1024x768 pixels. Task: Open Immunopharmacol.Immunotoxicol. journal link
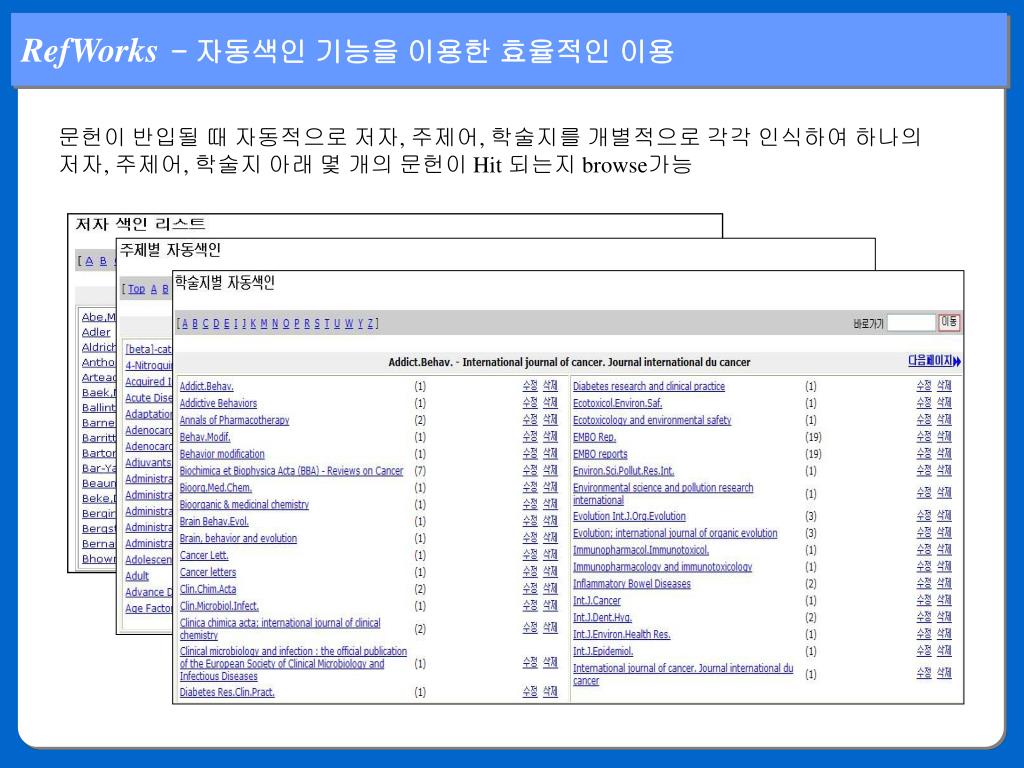tap(641, 551)
